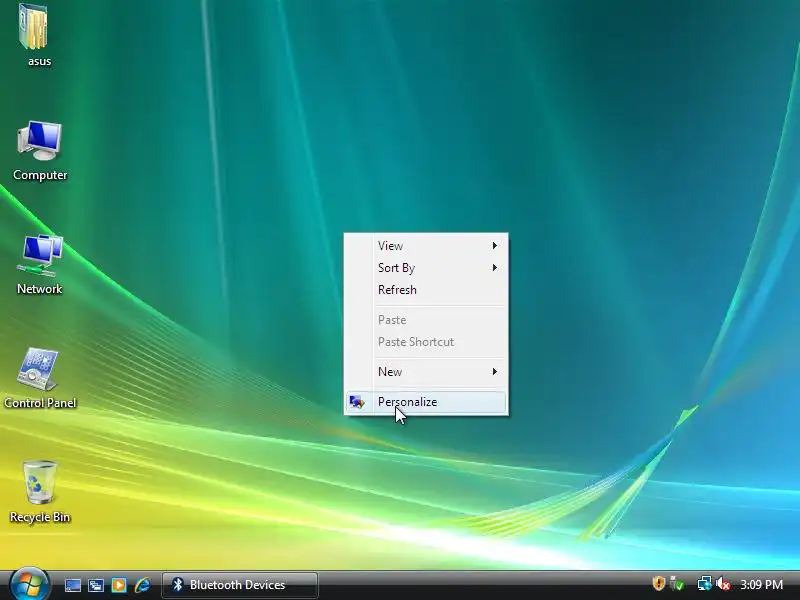Switch to the Bluetooth Devices taskbar button
Screen dimensions: 800x600
[240, 585]
